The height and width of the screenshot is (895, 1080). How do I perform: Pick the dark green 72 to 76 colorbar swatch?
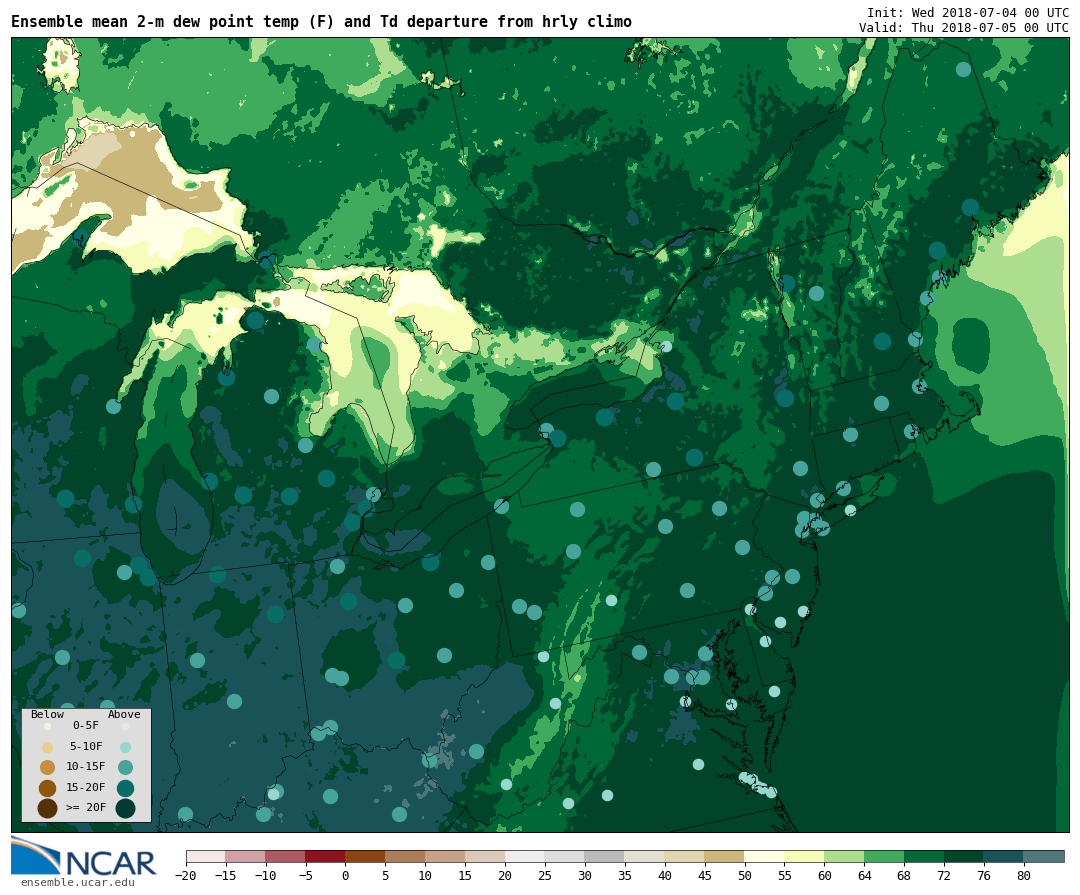click(964, 856)
